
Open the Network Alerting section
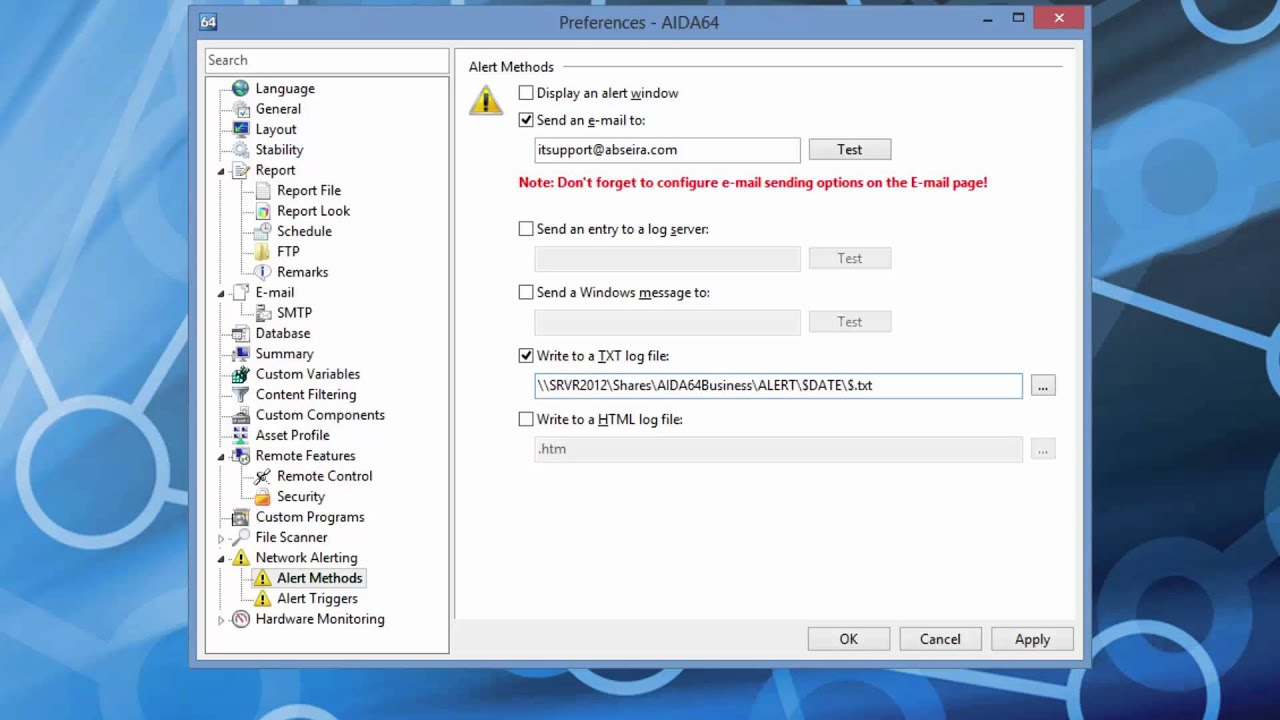pos(306,558)
